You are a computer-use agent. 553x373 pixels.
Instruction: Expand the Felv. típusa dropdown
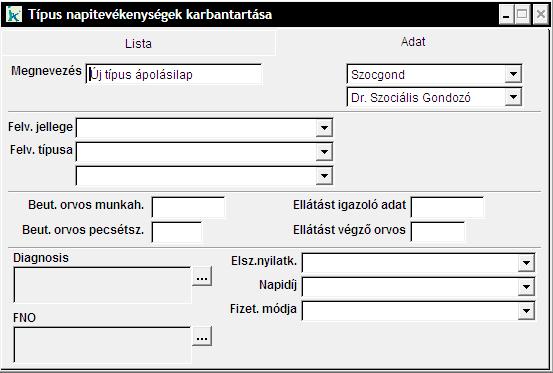pyautogui.click(x=204, y=152)
